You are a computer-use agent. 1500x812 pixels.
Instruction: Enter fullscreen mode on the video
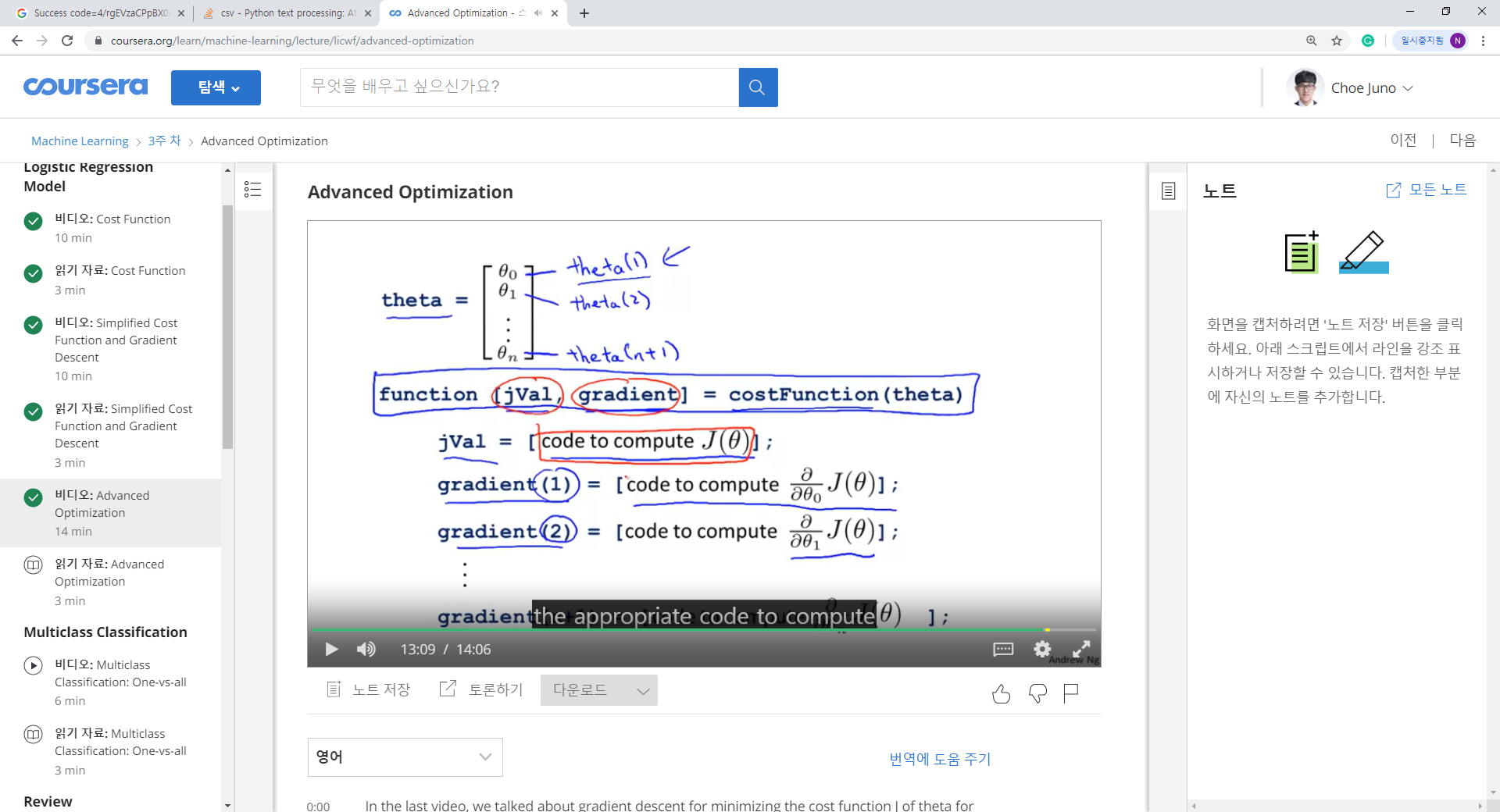point(1081,649)
